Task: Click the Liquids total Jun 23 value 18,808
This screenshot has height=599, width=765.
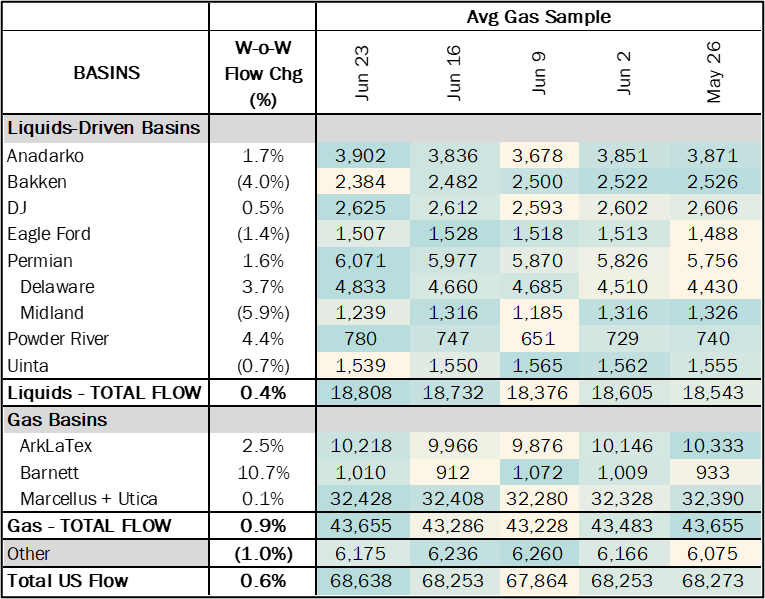Action: [x=360, y=392]
